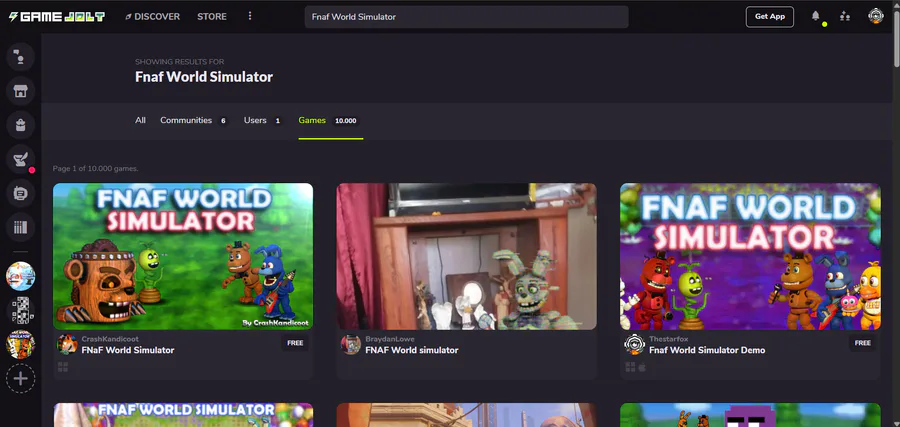Image resolution: width=900 pixels, height=427 pixels.
Task: Open CrashKandicoot's avatar
Action: (x=67, y=344)
